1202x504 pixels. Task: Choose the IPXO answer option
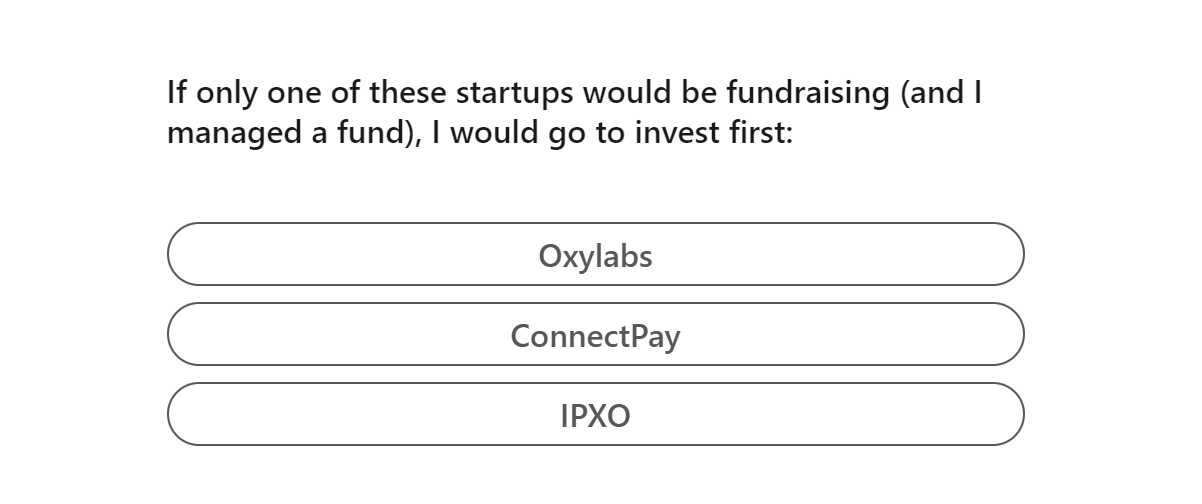(595, 415)
